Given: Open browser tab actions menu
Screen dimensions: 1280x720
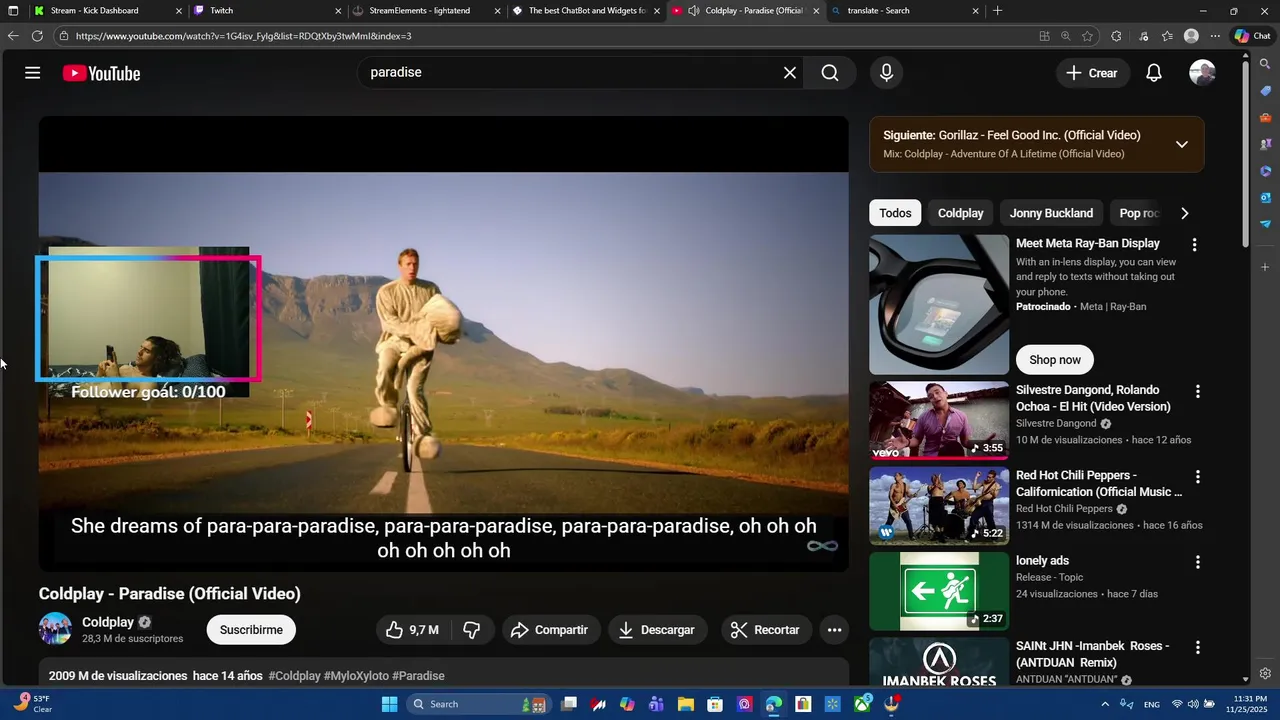Looking at the screenshot, I should (x=13, y=11).
